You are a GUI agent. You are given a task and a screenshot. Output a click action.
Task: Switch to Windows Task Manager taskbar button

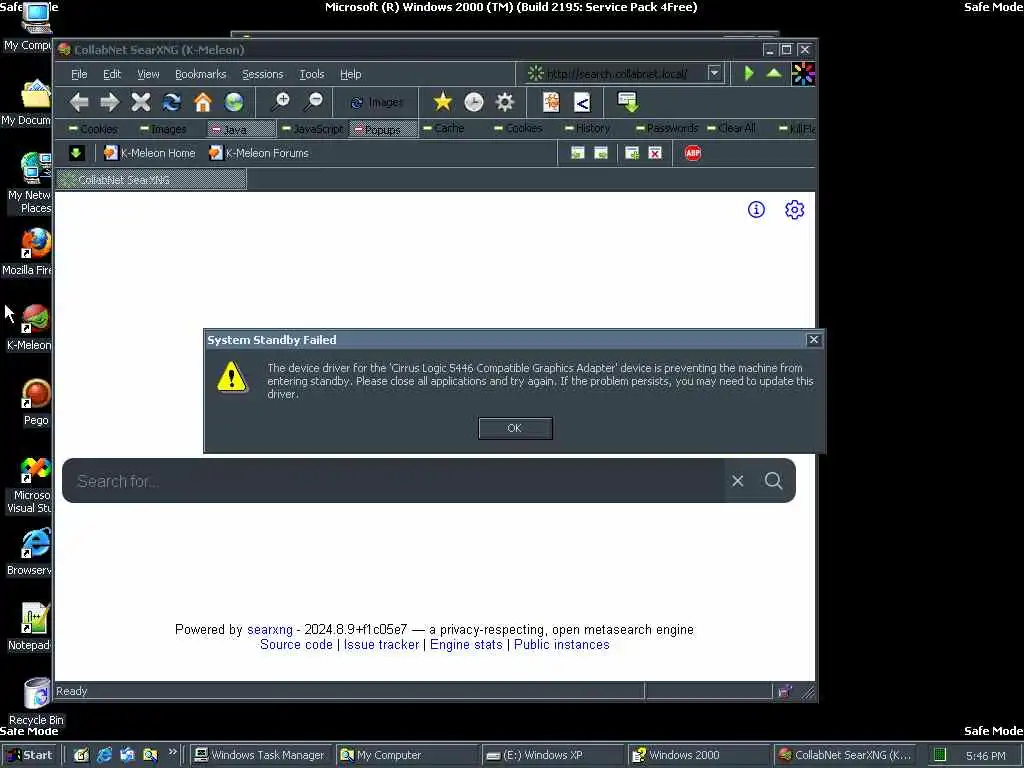(261, 755)
